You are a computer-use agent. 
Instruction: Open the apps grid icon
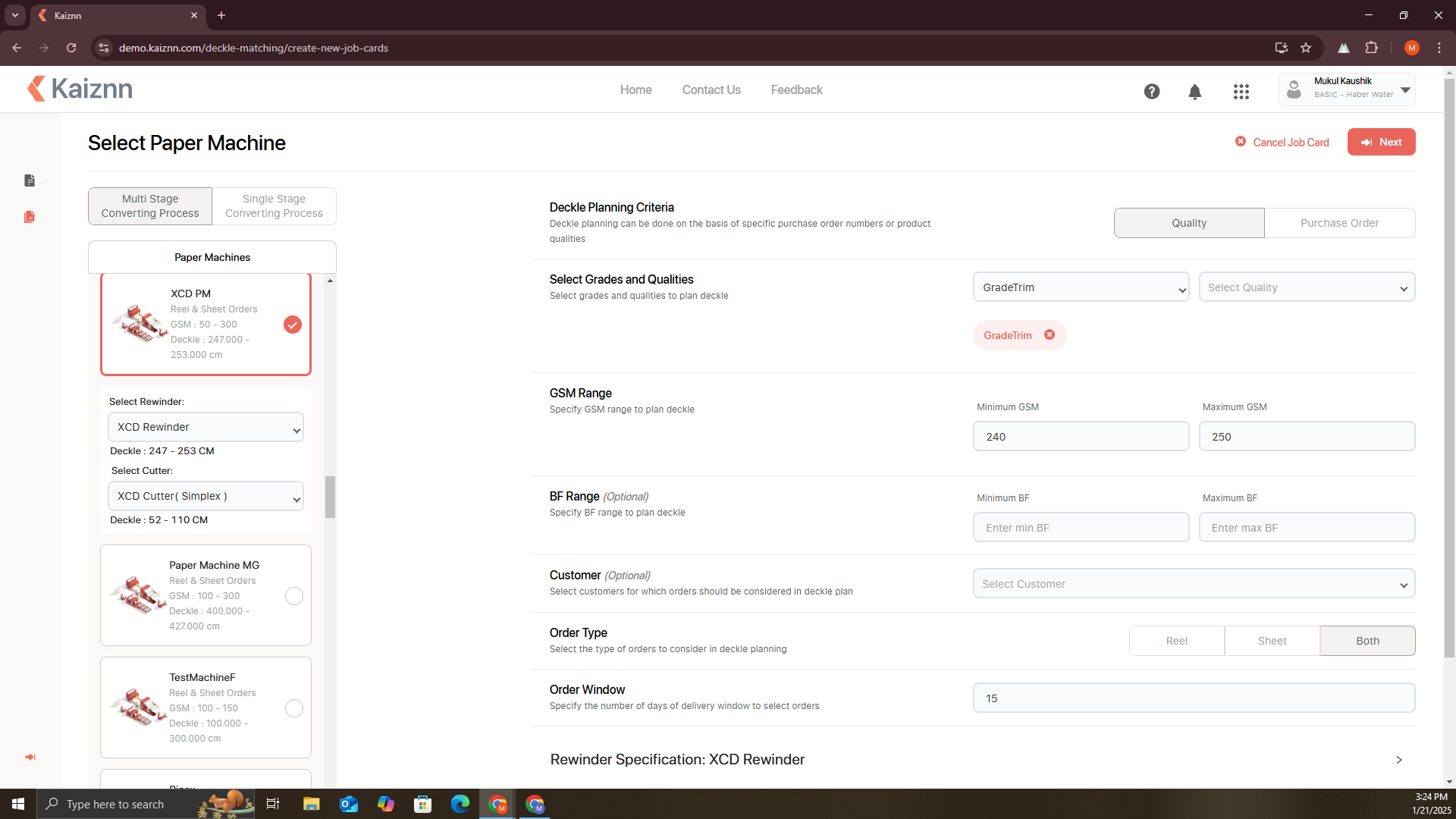pyautogui.click(x=1241, y=92)
